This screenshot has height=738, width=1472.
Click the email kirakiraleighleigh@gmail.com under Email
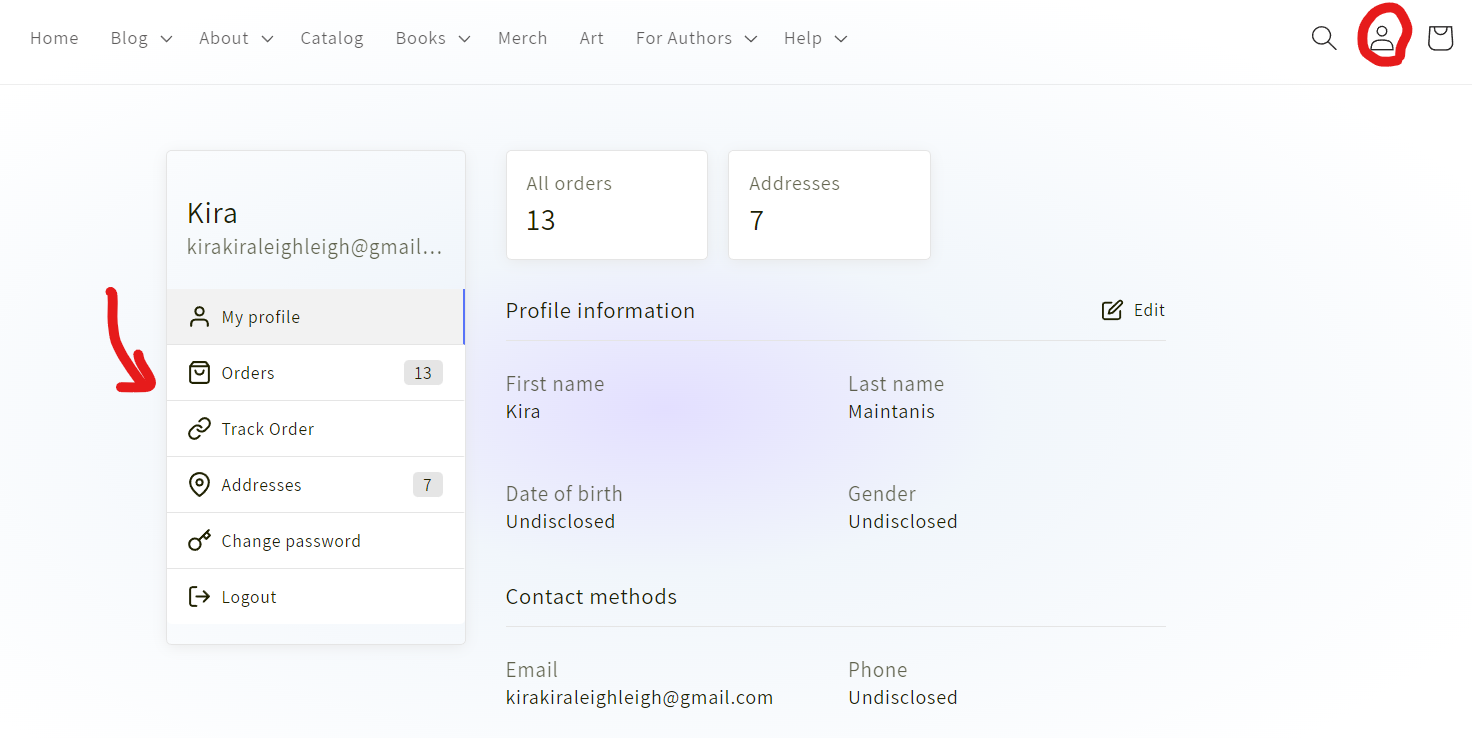tap(639, 697)
